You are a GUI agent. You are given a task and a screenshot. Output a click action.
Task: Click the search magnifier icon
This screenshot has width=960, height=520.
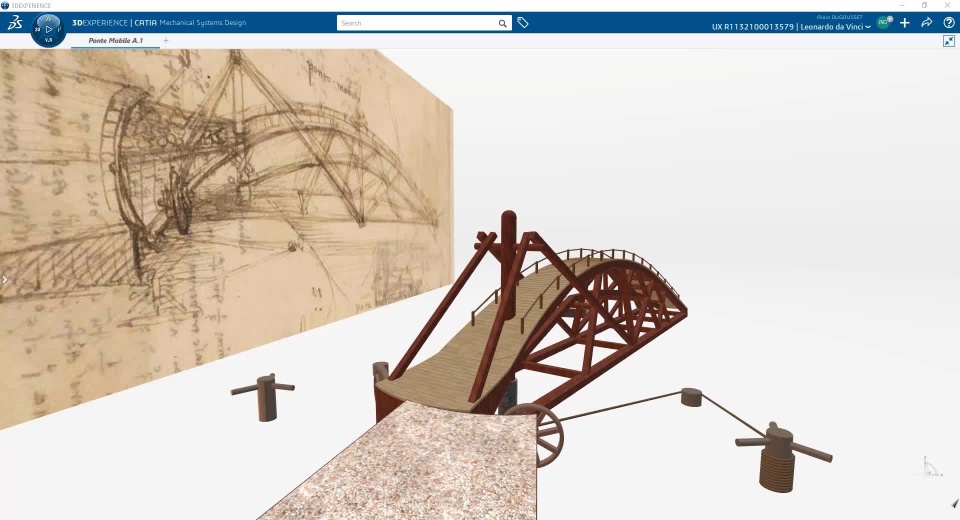[x=503, y=23]
